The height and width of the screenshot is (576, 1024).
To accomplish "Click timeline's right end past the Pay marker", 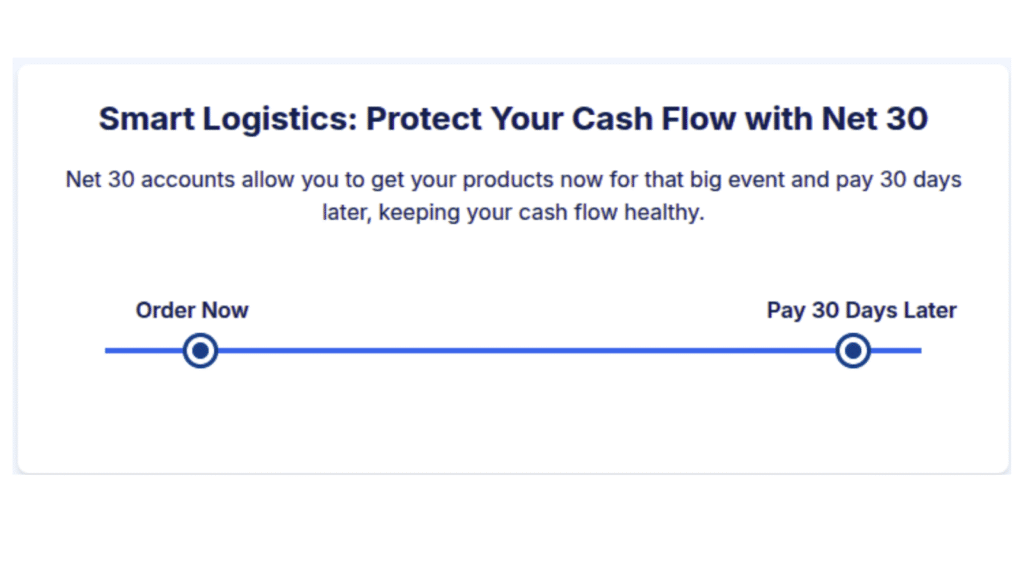I will click(x=898, y=351).
